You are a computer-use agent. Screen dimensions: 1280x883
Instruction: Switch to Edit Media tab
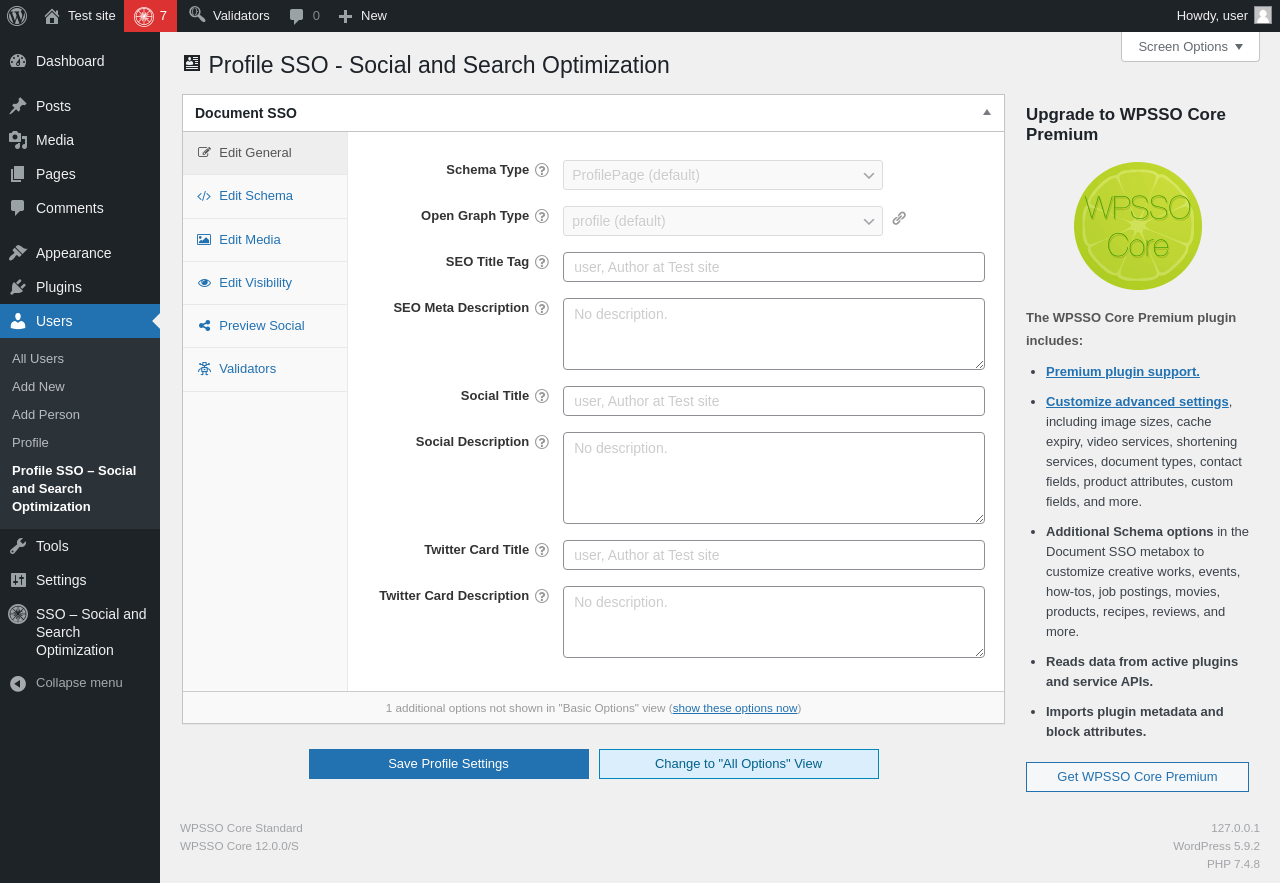[265, 240]
